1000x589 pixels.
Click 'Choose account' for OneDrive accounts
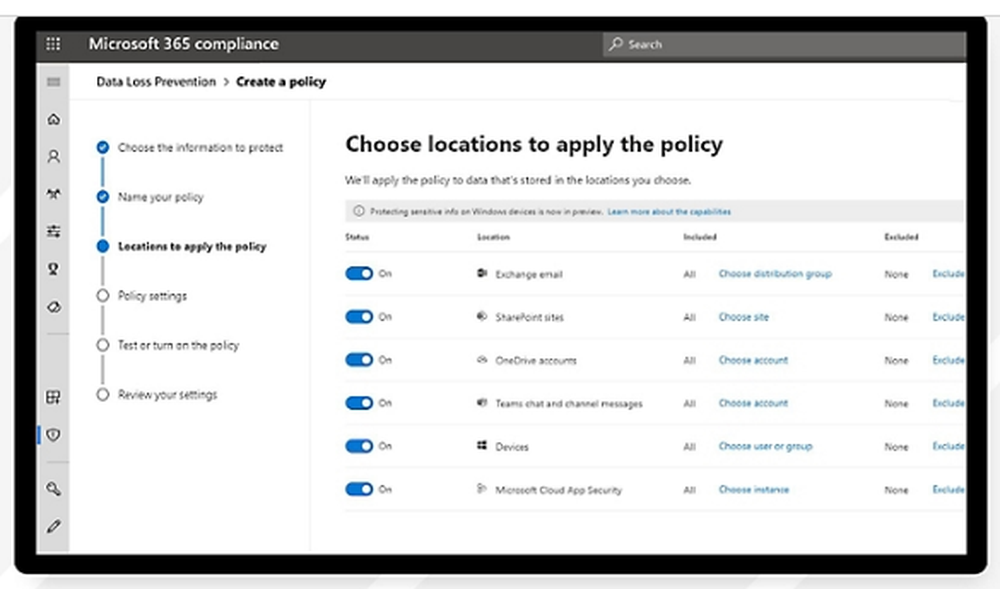[753, 360]
